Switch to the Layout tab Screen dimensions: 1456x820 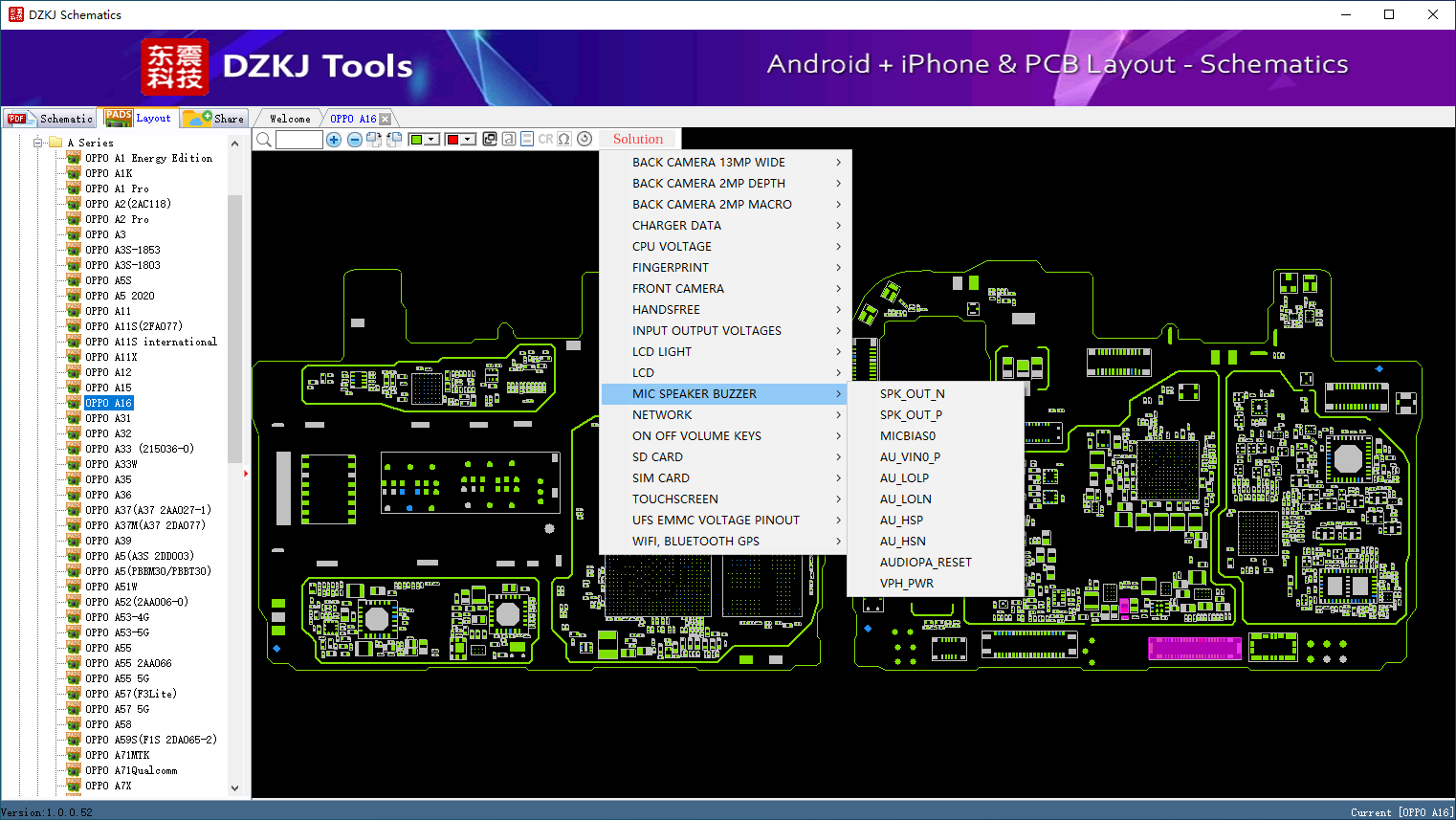140,118
